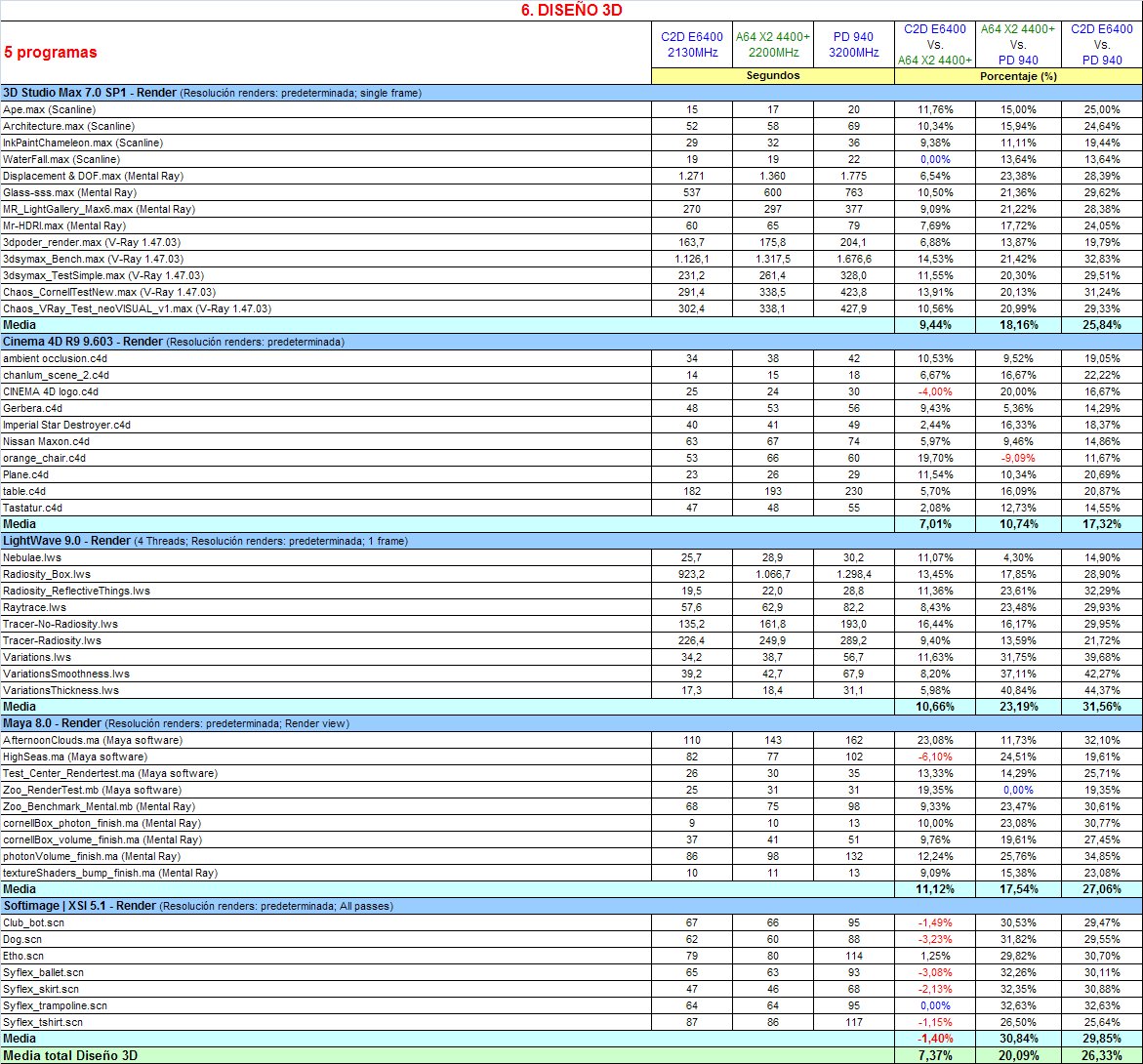Select 'Radiosity_ReflectiveThings.lws' label

click(x=76, y=591)
